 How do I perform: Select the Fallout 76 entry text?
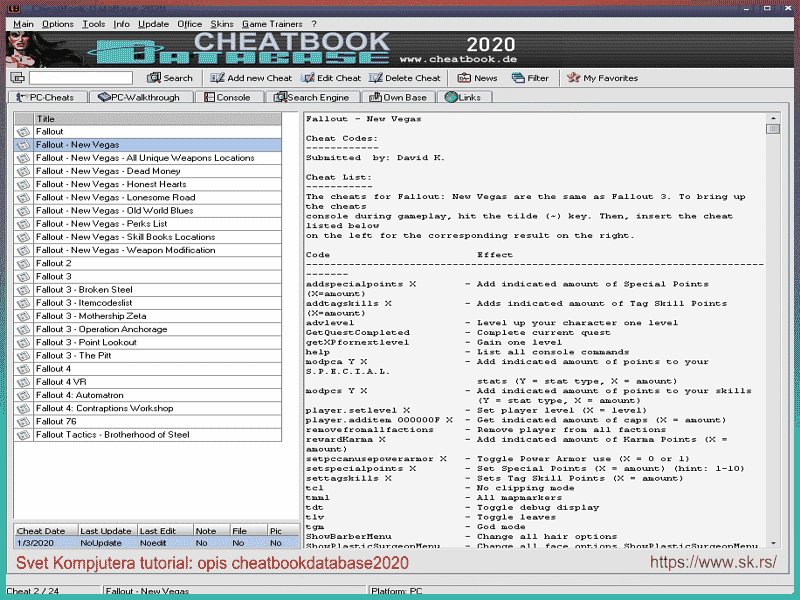click(56, 421)
